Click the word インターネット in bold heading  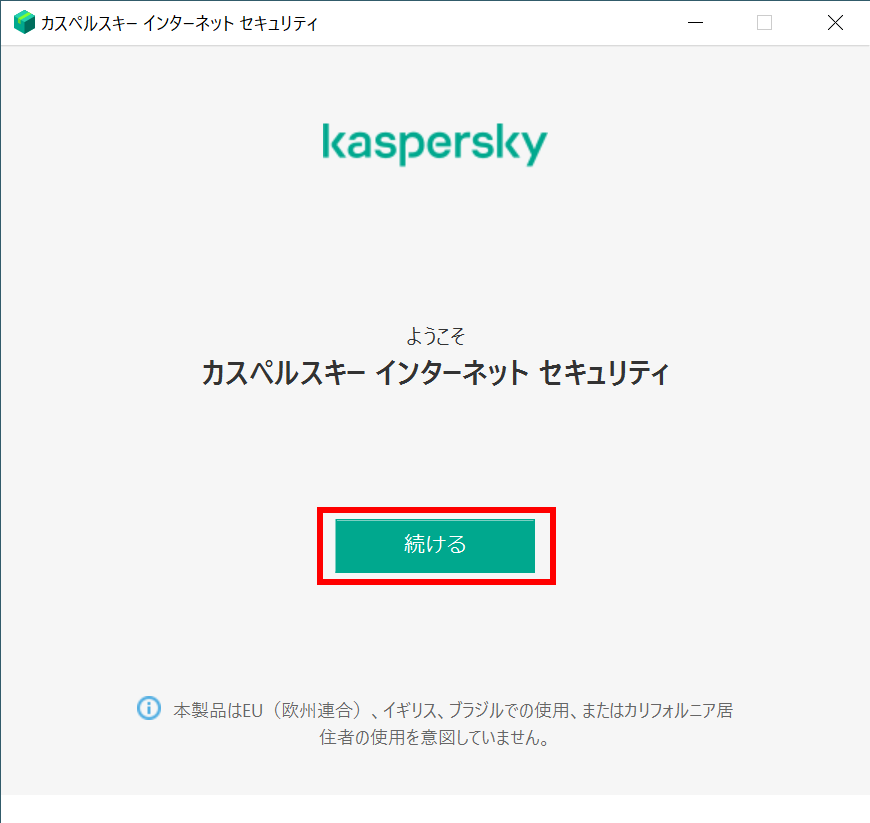pyautogui.click(x=452, y=372)
